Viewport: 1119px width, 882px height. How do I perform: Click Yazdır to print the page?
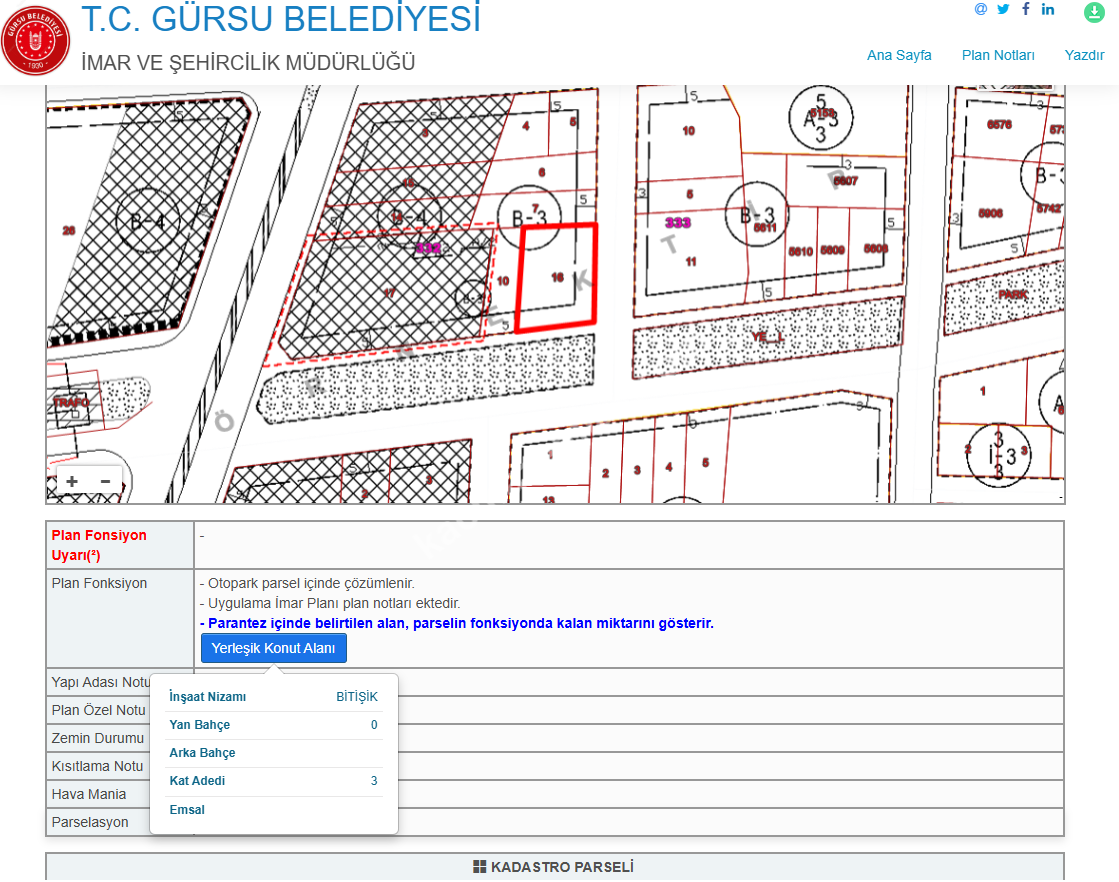pyautogui.click(x=1084, y=55)
